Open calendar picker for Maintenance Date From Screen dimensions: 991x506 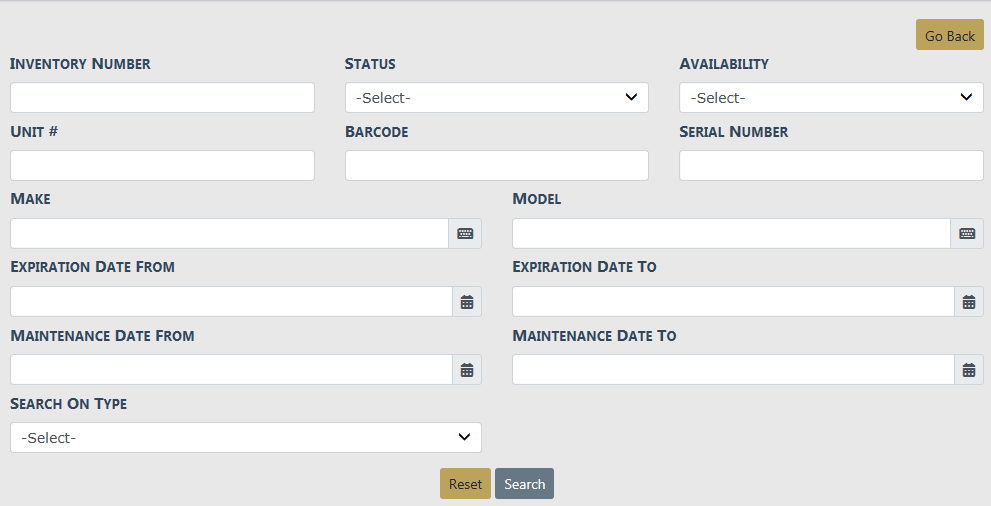coord(466,369)
